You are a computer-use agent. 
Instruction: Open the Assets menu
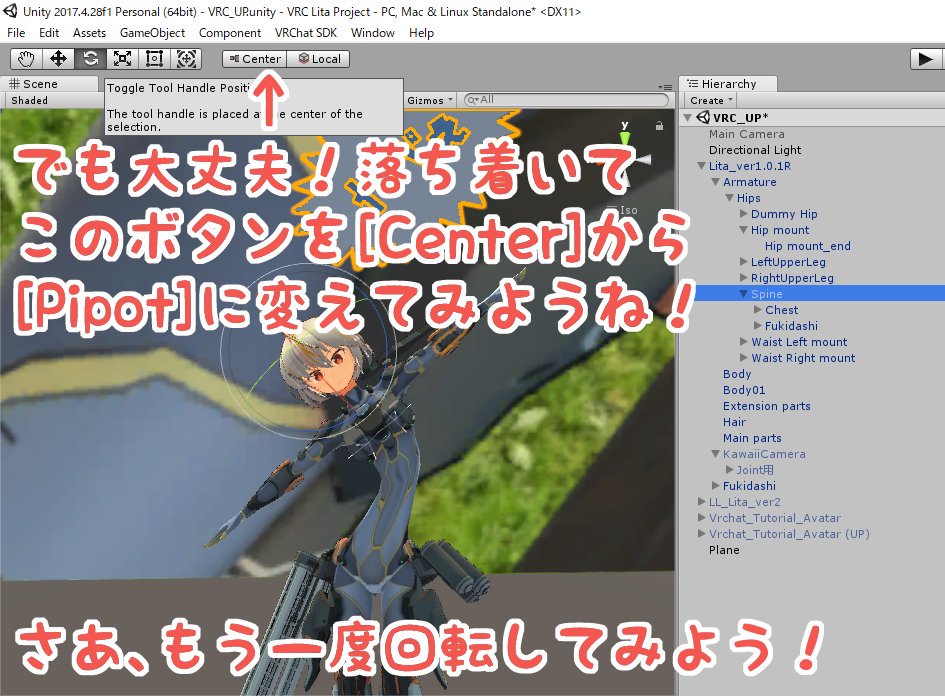(89, 33)
